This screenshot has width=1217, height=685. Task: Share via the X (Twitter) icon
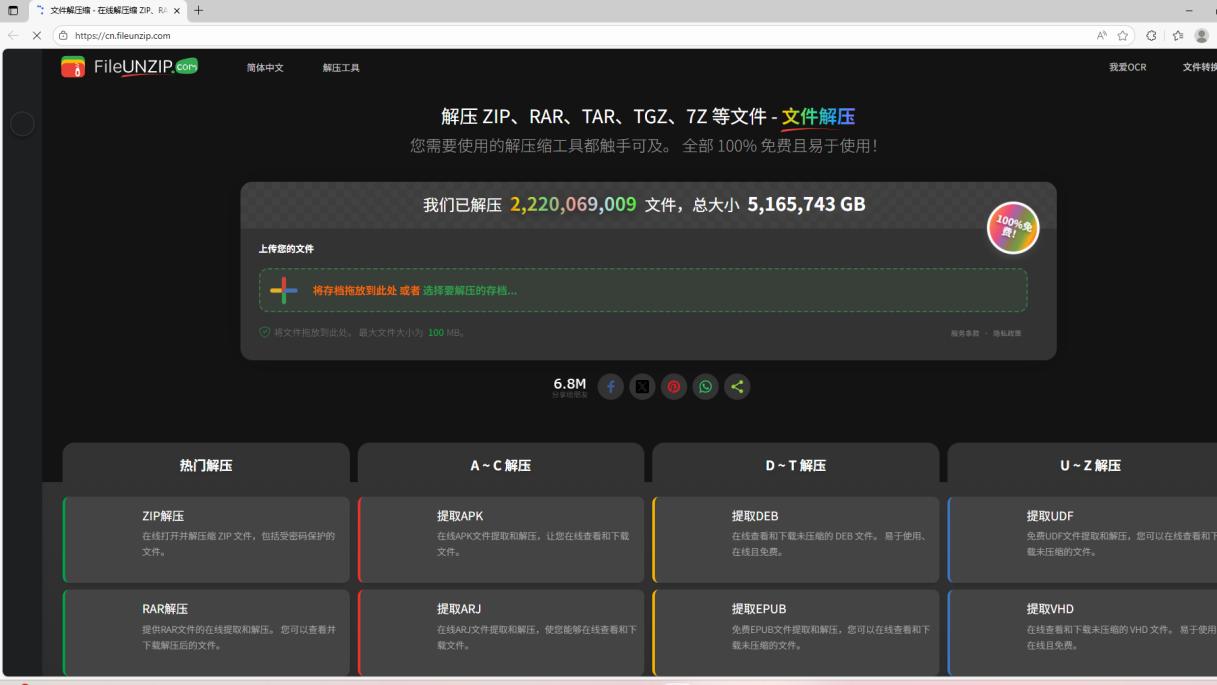[x=642, y=387]
